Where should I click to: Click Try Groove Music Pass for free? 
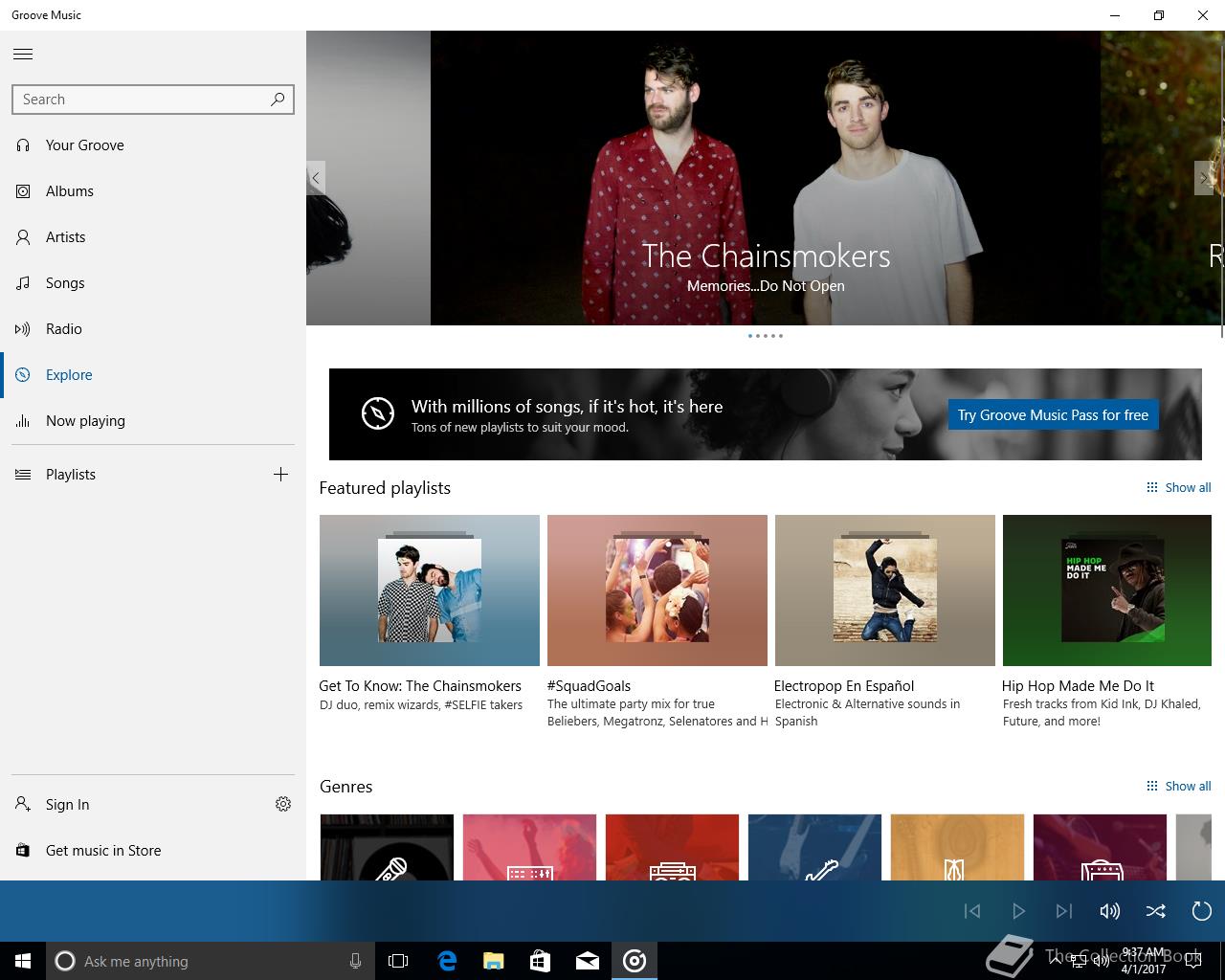point(1053,415)
